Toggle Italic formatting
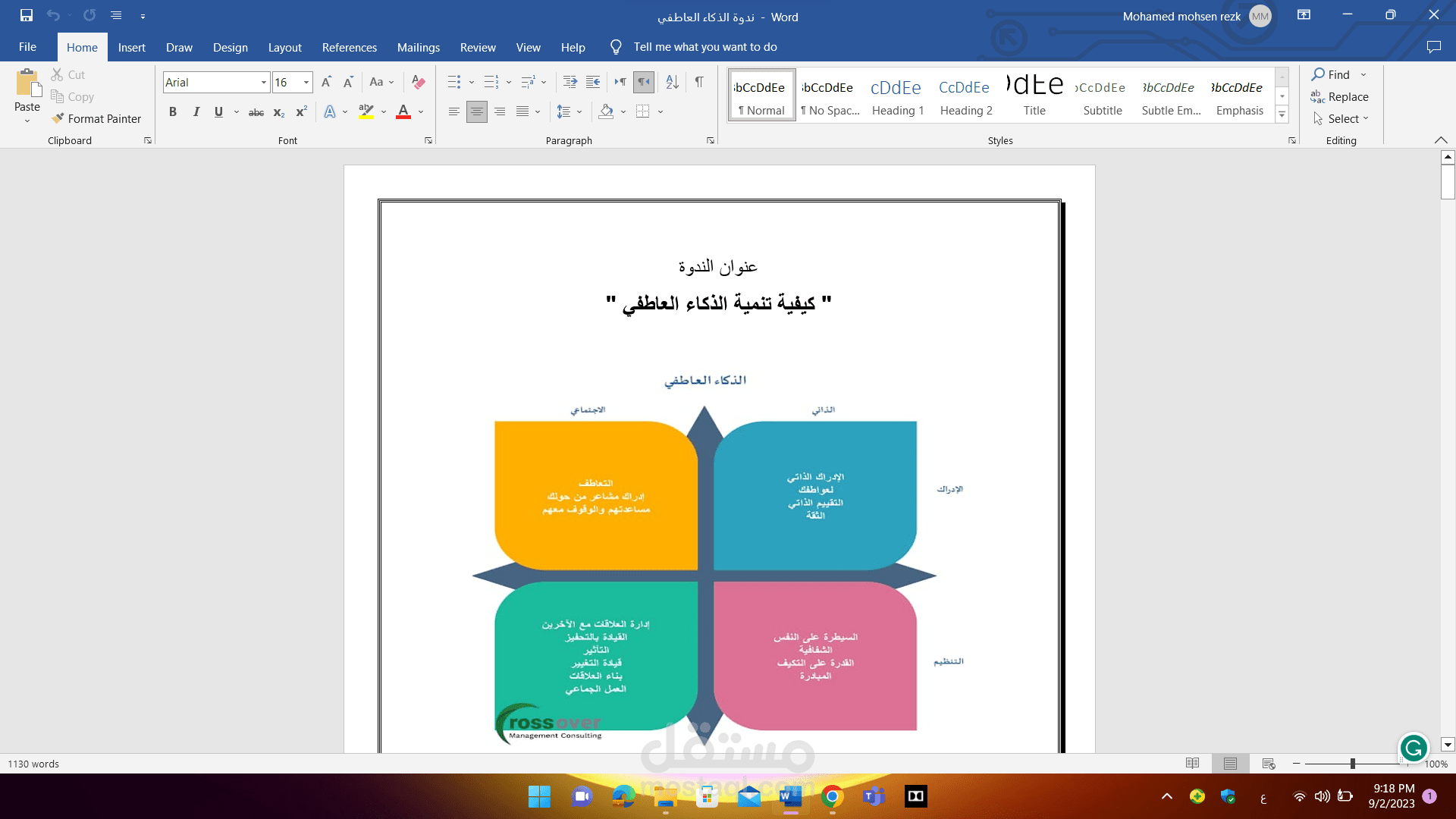The image size is (1456, 819). [196, 111]
